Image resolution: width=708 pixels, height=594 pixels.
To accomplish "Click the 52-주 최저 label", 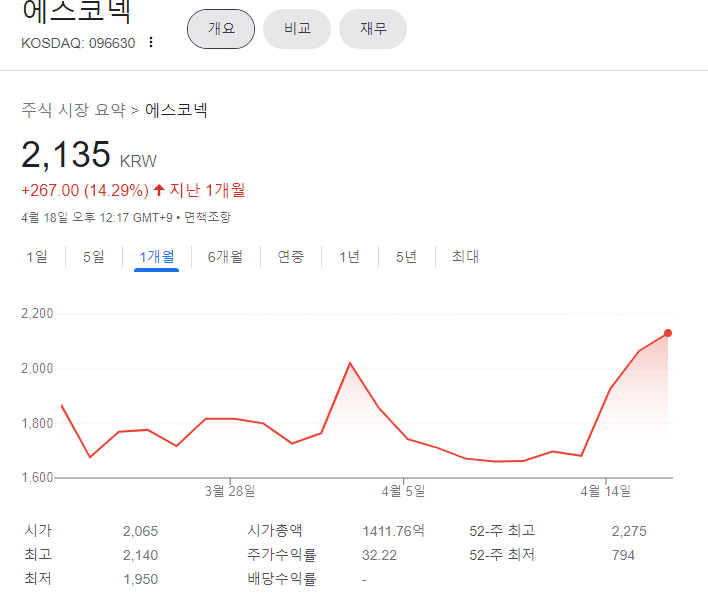I will [502, 555].
